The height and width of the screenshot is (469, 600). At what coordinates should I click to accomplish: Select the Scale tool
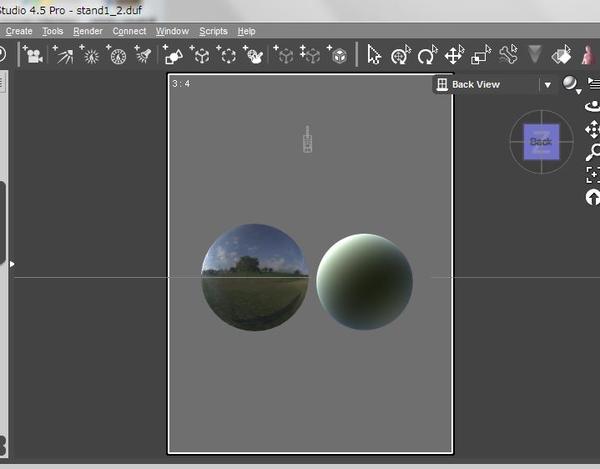481,55
